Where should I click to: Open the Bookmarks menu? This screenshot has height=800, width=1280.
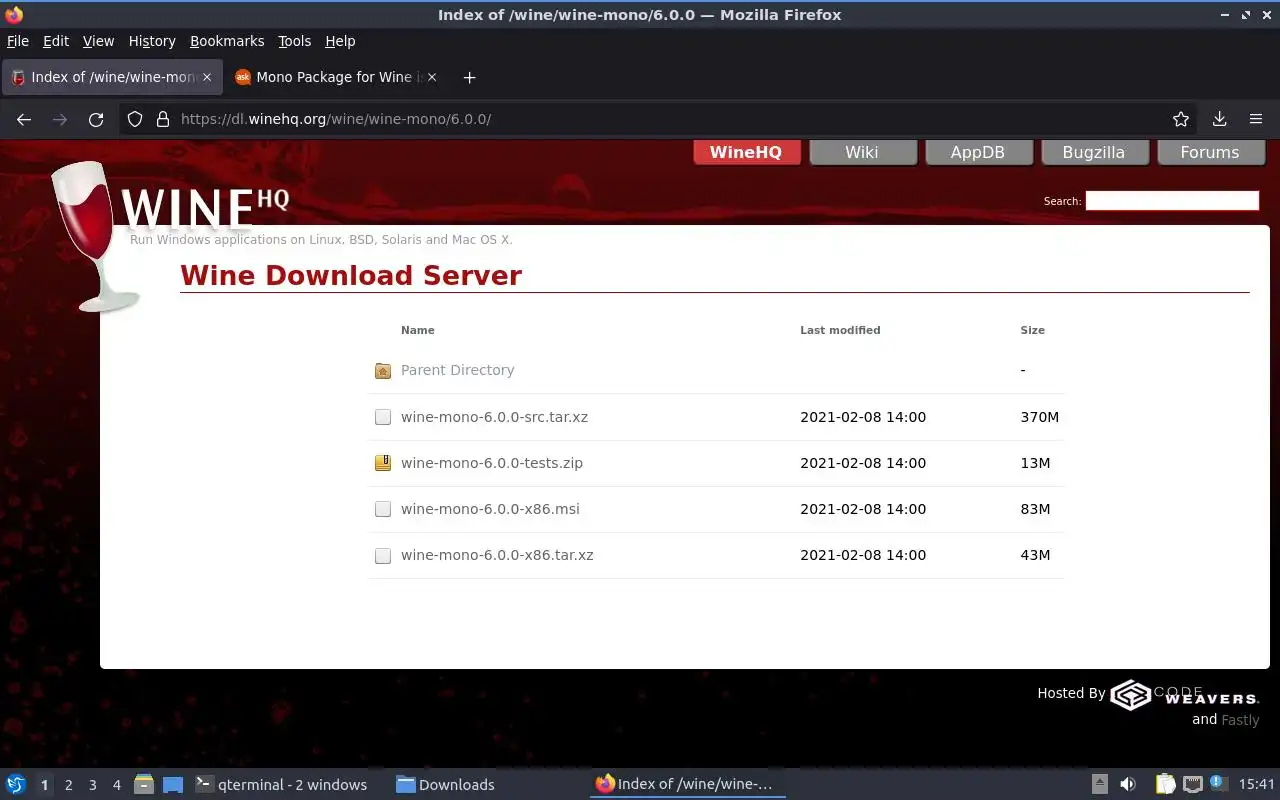(x=227, y=41)
